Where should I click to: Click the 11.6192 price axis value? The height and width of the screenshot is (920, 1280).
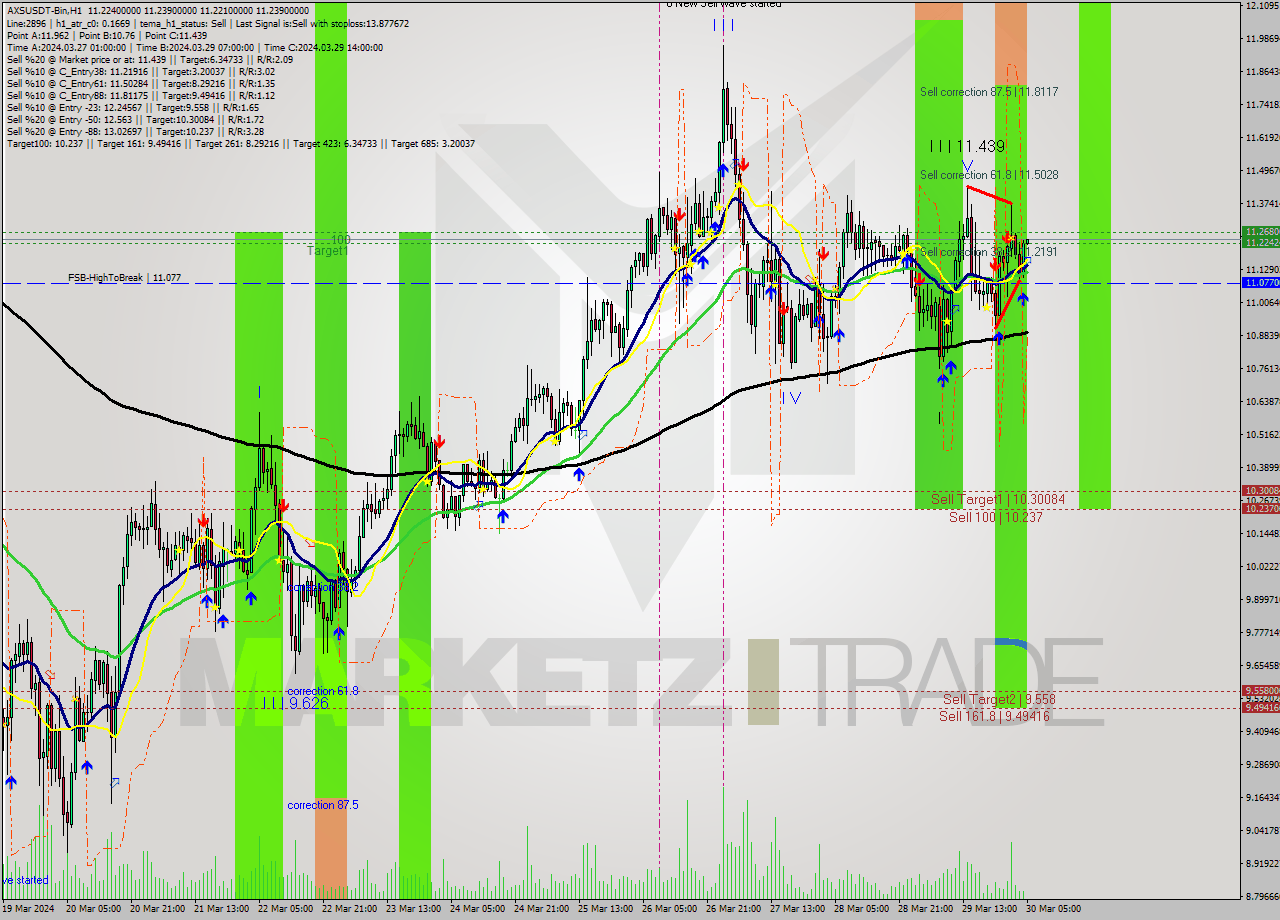pyautogui.click(x=1261, y=137)
